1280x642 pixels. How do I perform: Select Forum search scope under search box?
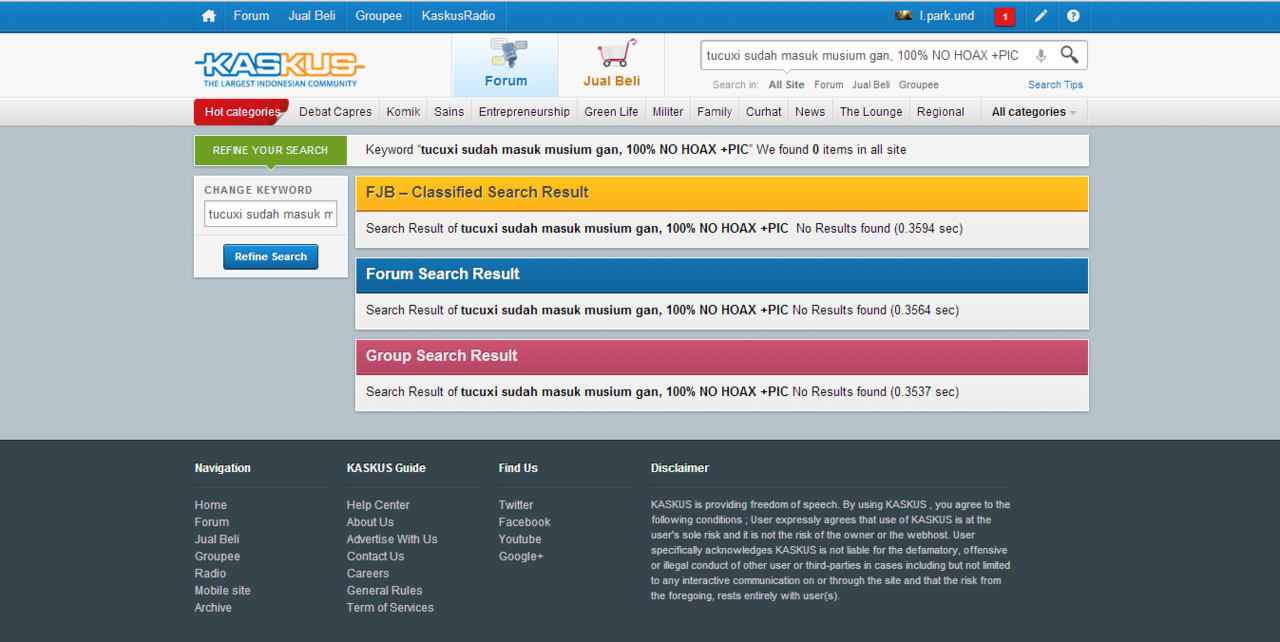point(828,85)
